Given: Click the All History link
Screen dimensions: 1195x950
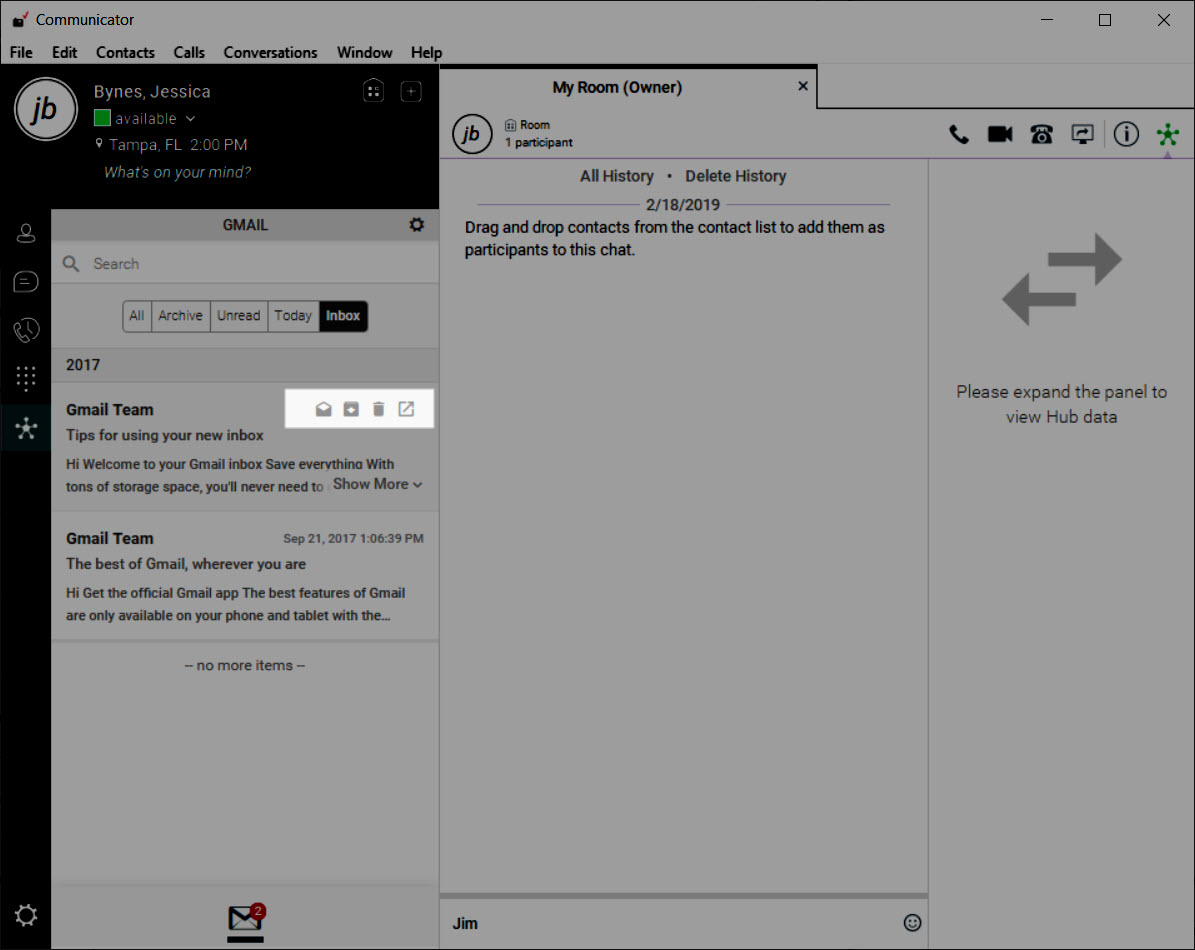Looking at the screenshot, I should (x=617, y=176).
